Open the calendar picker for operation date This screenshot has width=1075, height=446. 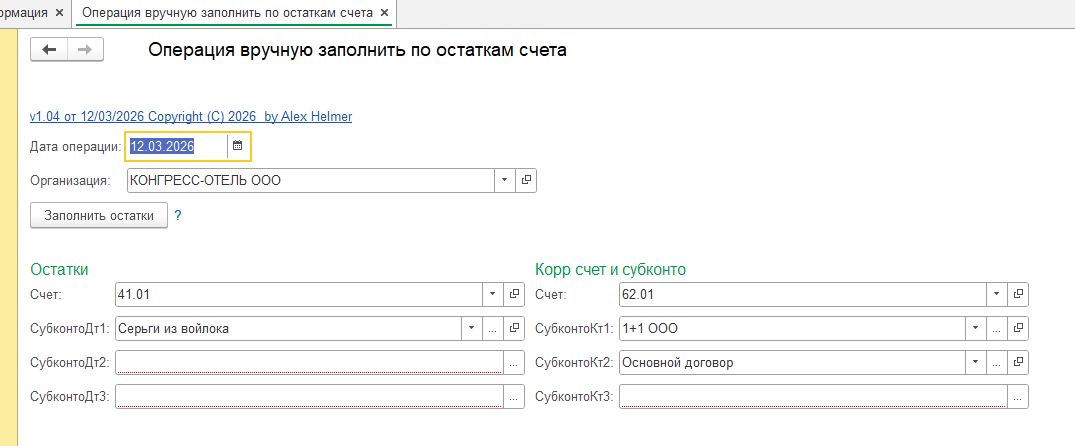pyautogui.click(x=237, y=147)
